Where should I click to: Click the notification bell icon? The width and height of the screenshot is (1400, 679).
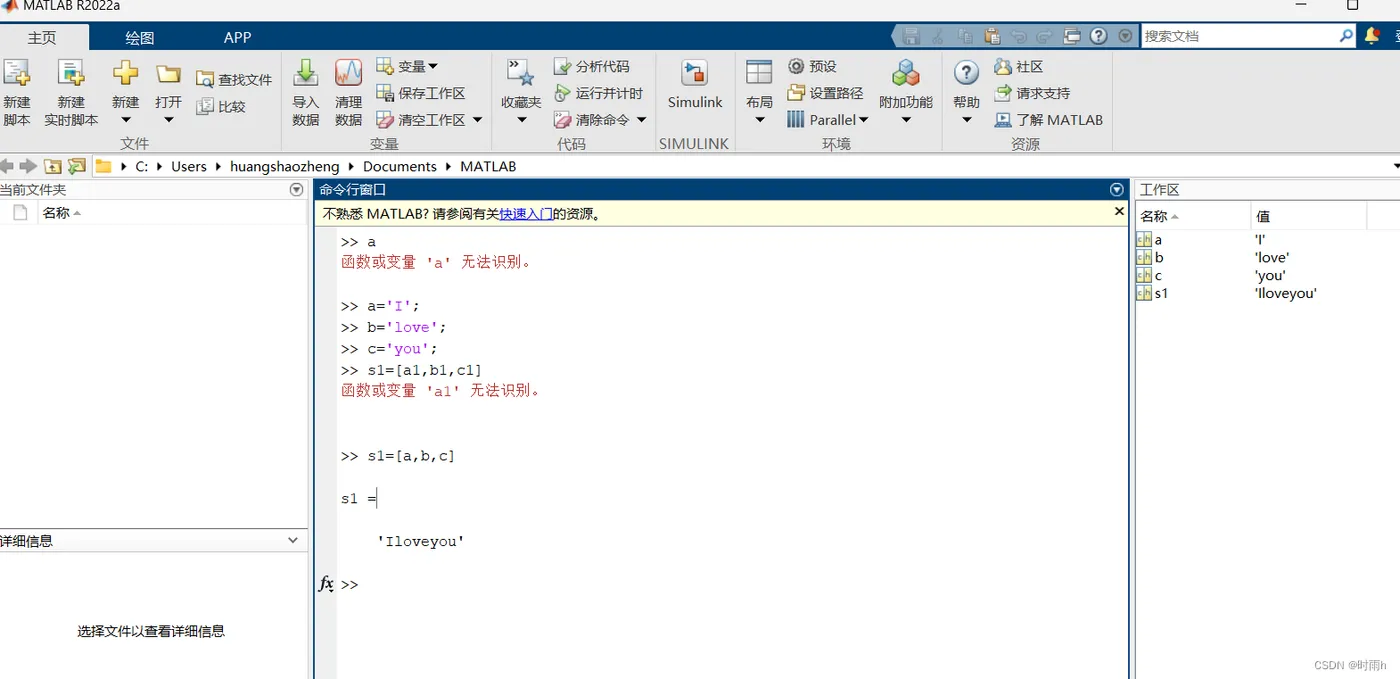click(x=1372, y=35)
